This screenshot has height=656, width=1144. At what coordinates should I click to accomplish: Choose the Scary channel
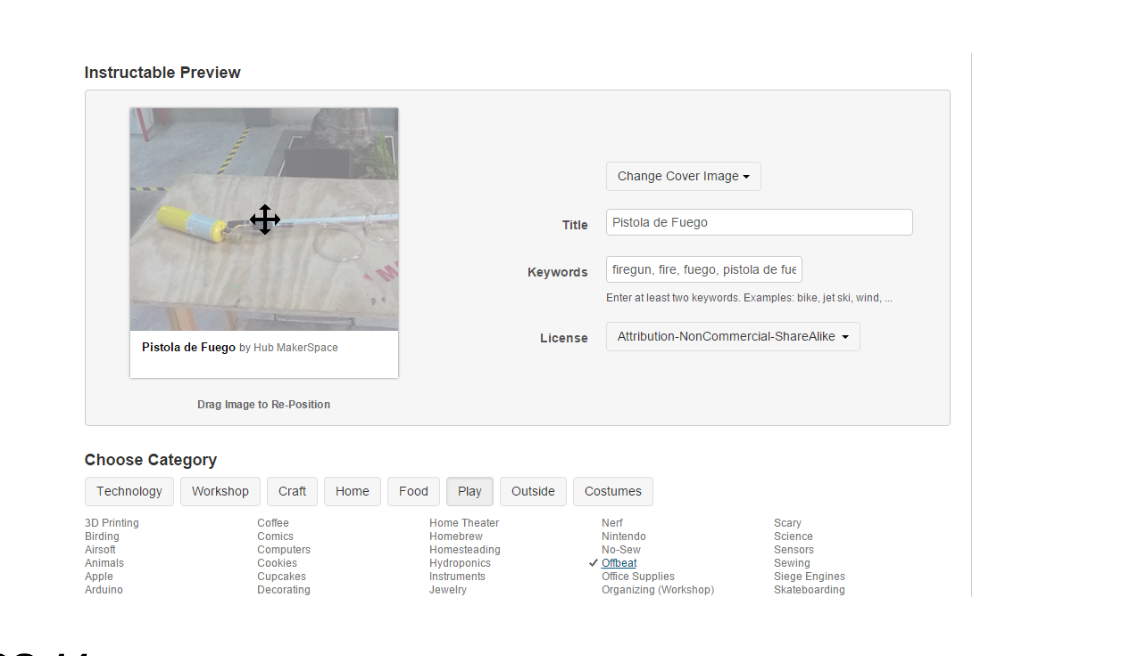(x=788, y=523)
